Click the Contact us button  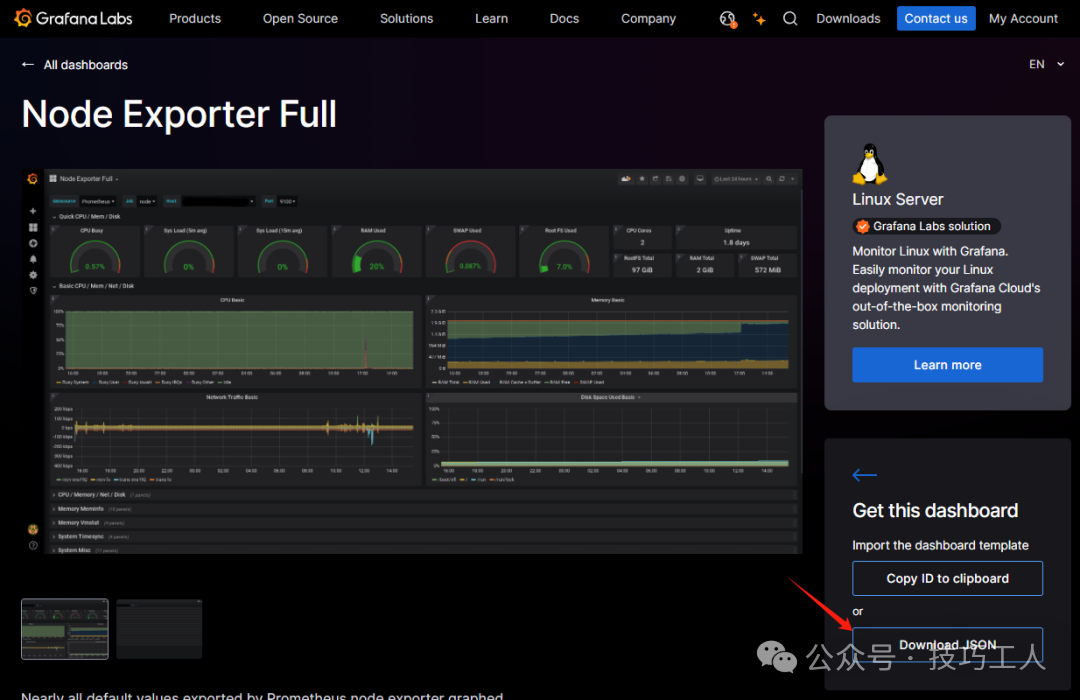pyautogui.click(x=935, y=18)
